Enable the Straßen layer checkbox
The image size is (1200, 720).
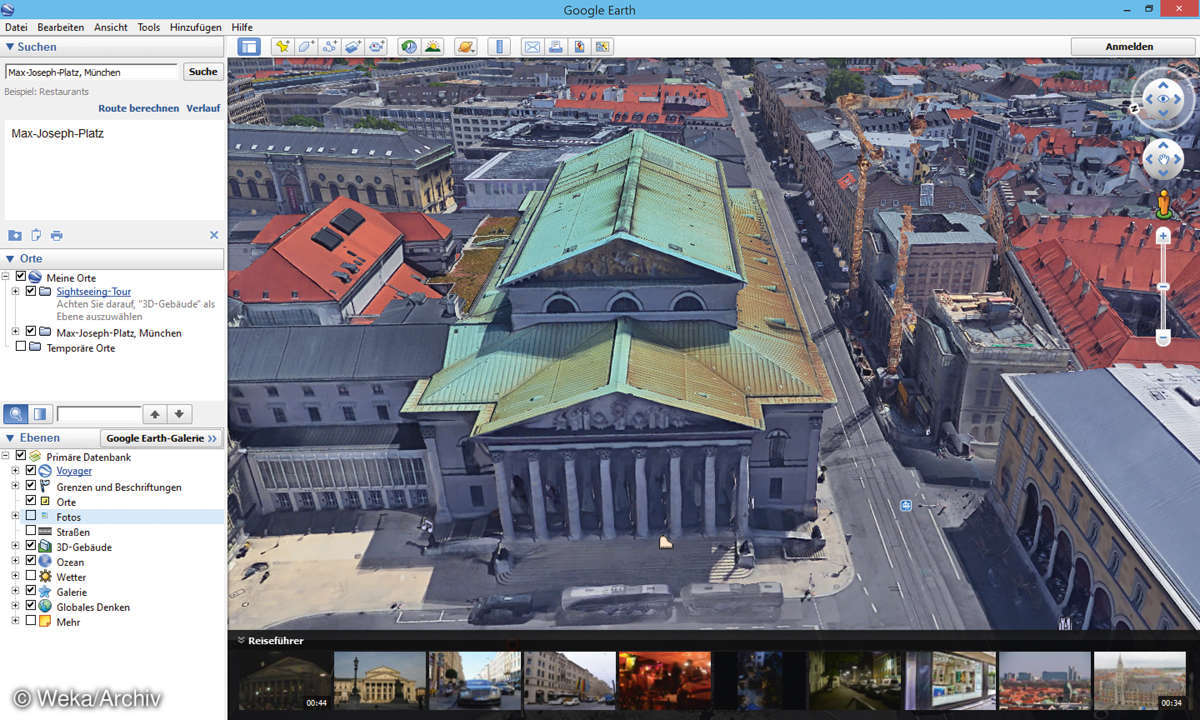pyautogui.click(x=31, y=531)
